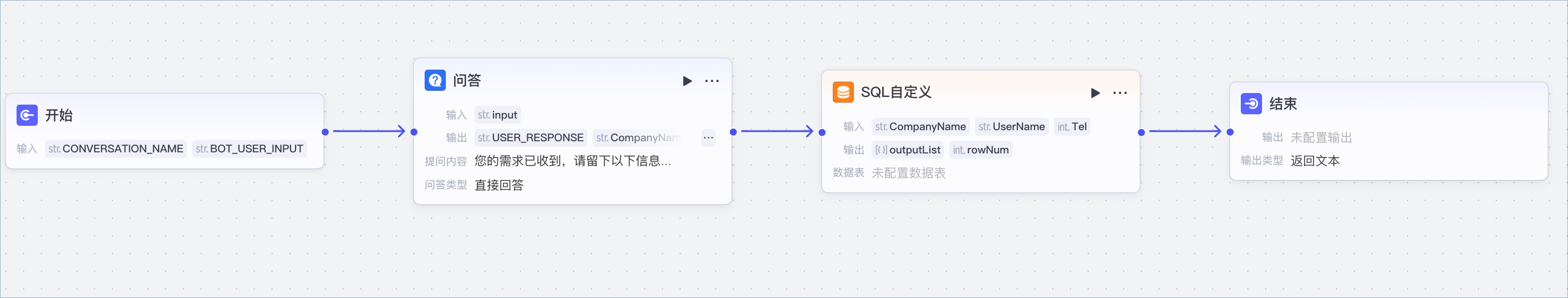Image resolution: width=1568 pixels, height=298 pixels.
Task: Click the 开始 start node icon
Action: 27,115
